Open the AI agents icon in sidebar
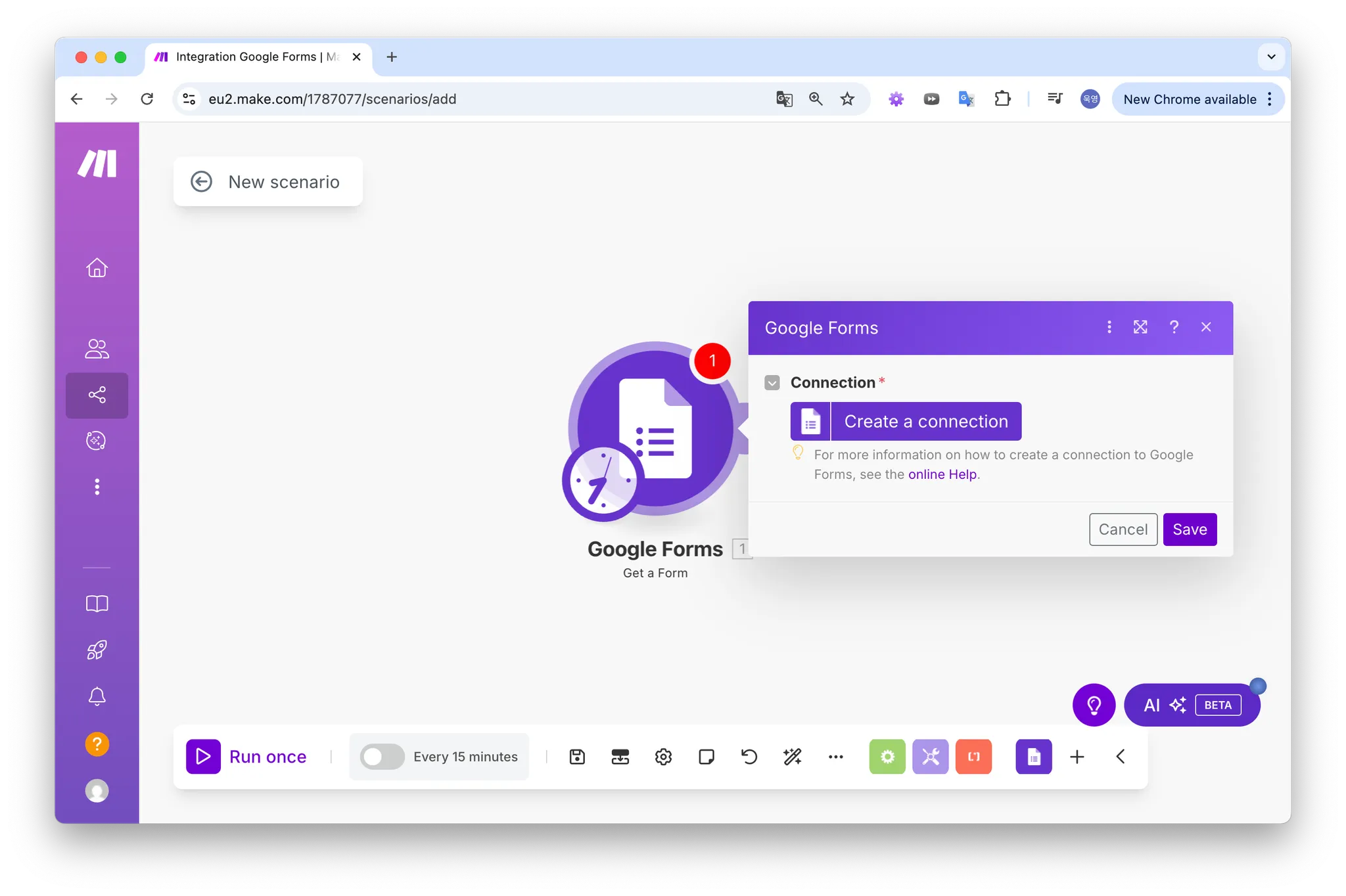 pos(97,441)
